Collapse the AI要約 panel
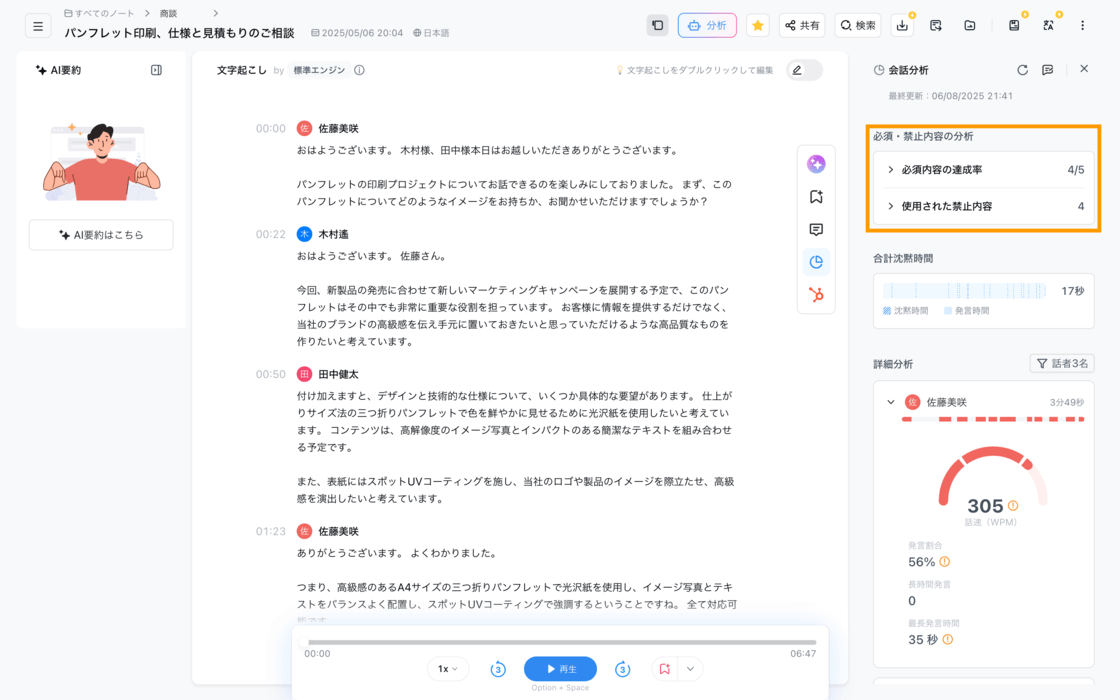Screen dimensions: 1120x700 tap(156, 70)
